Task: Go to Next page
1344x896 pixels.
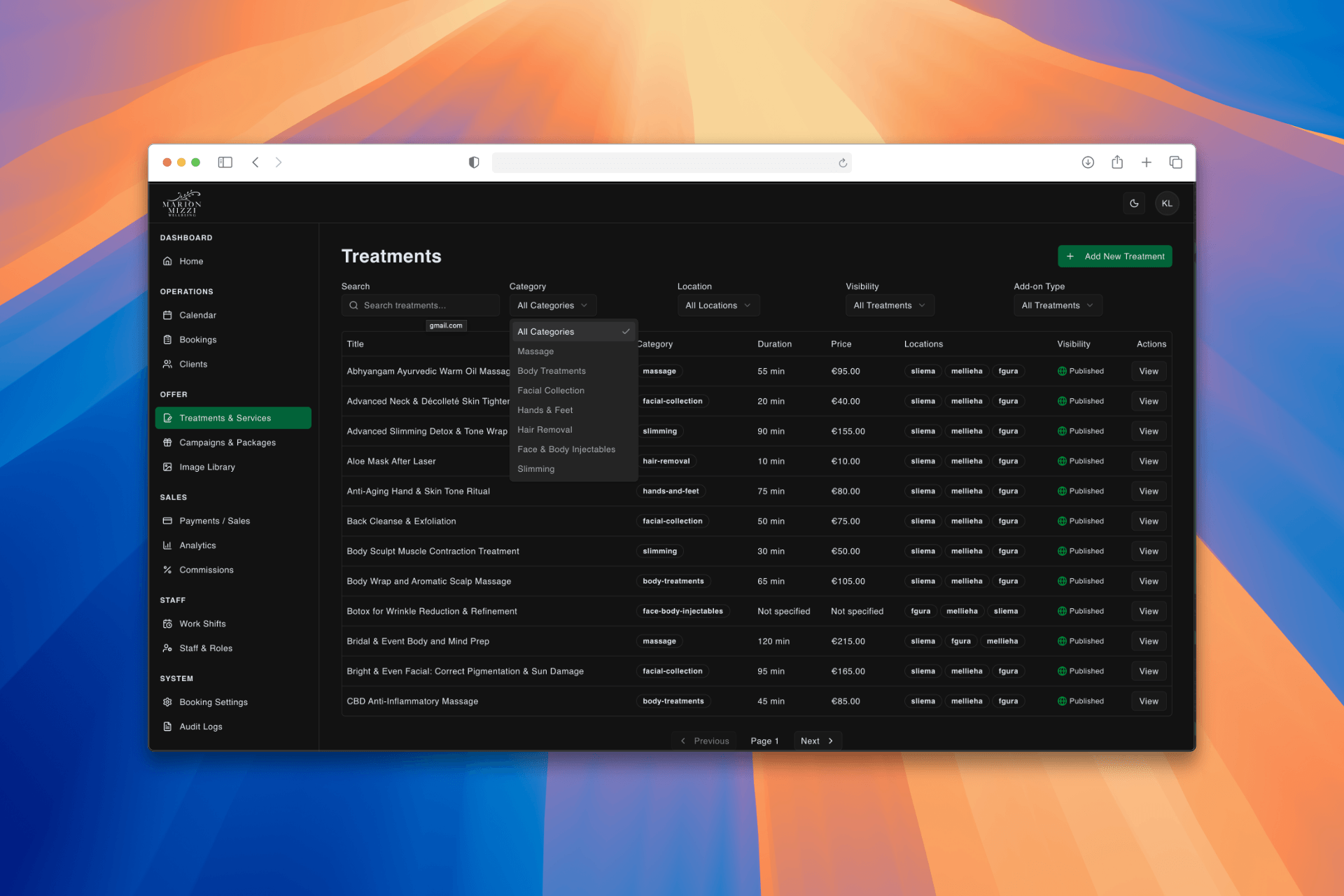Action: click(x=817, y=741)
